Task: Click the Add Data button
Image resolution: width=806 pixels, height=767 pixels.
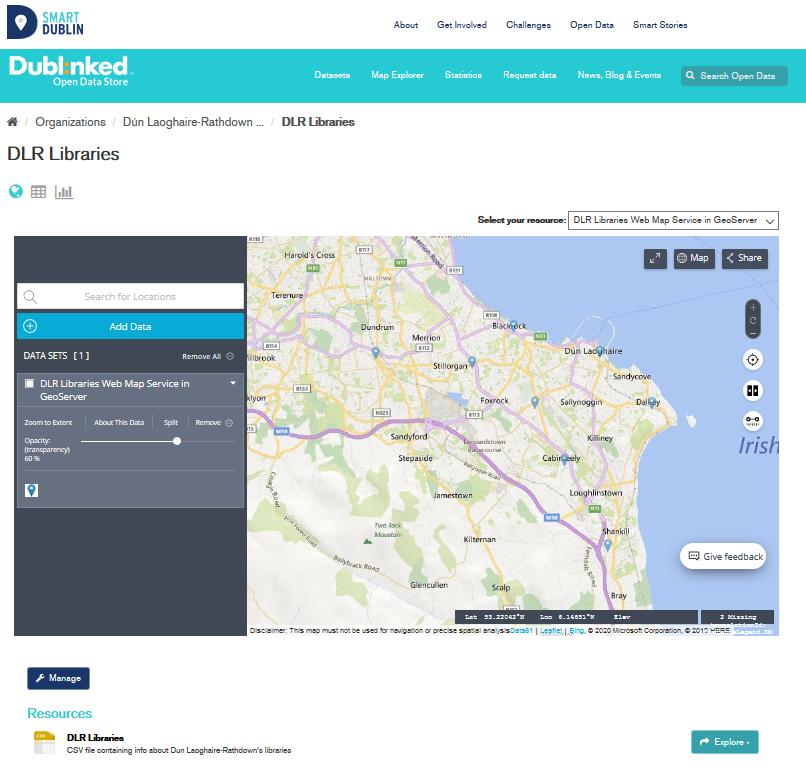Action: pos(130,326)
